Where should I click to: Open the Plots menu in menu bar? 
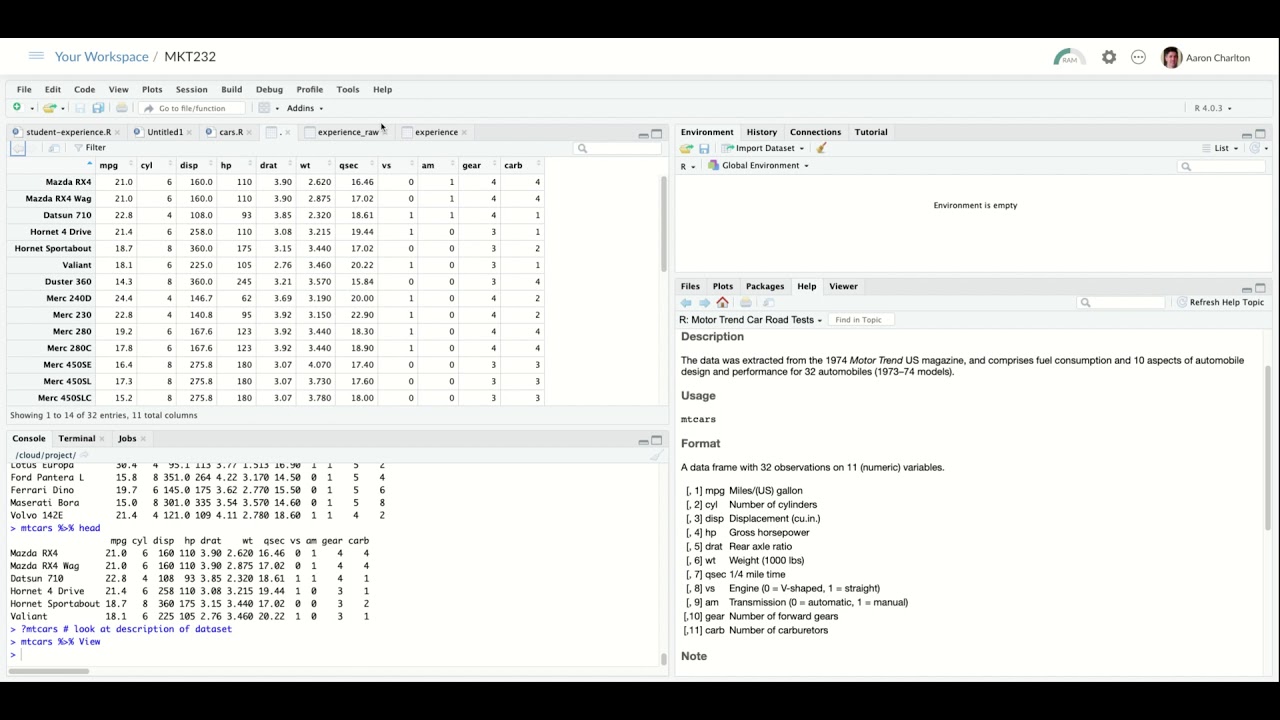[x=152, y=90]
